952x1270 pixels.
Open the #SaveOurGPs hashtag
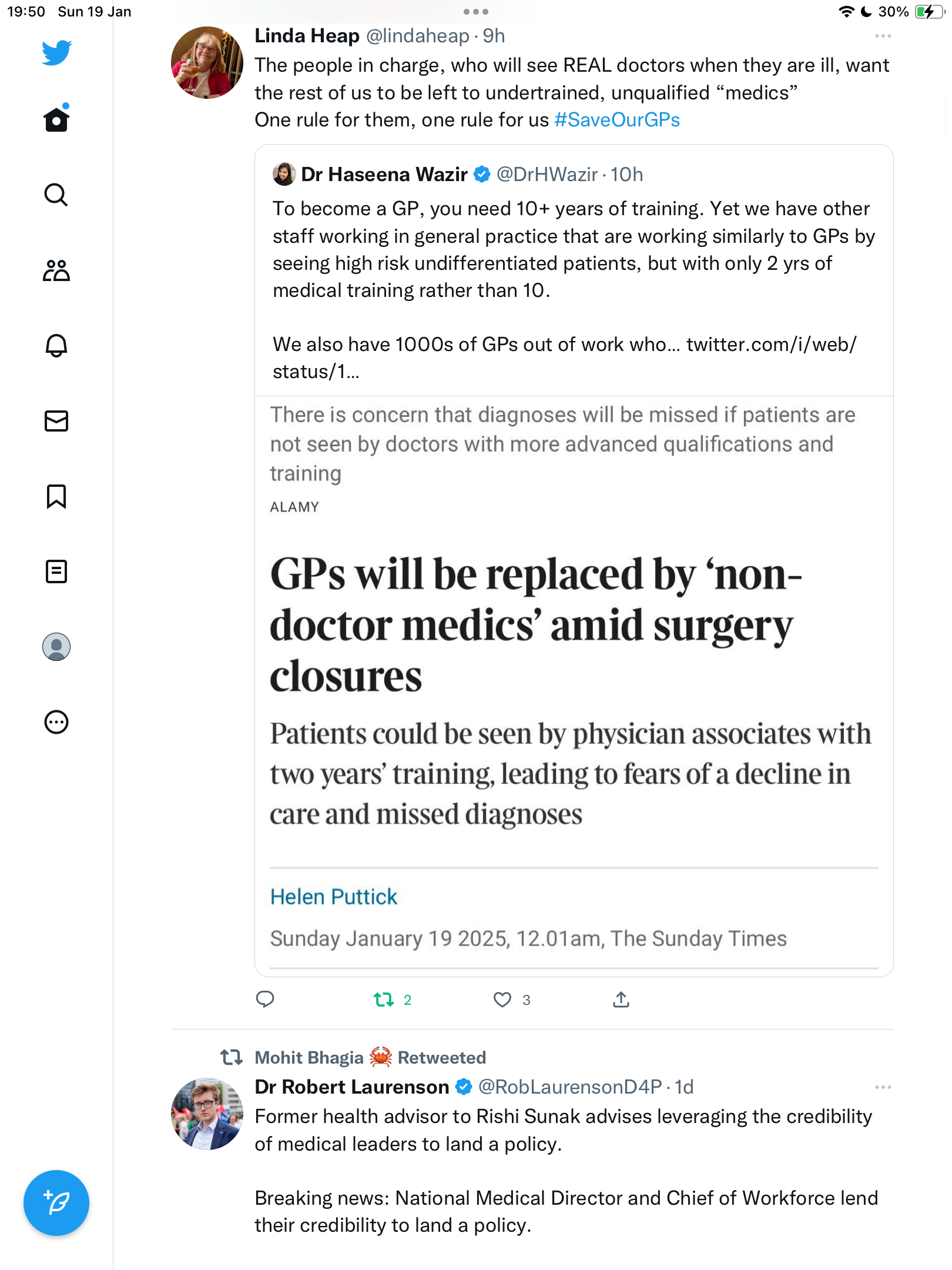click(x=617, y=120)
